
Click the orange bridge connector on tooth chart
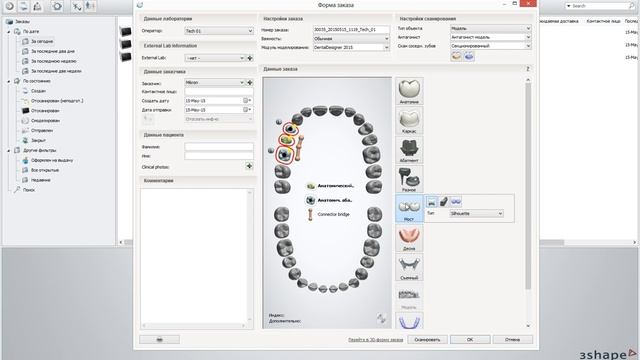[299, 148]
